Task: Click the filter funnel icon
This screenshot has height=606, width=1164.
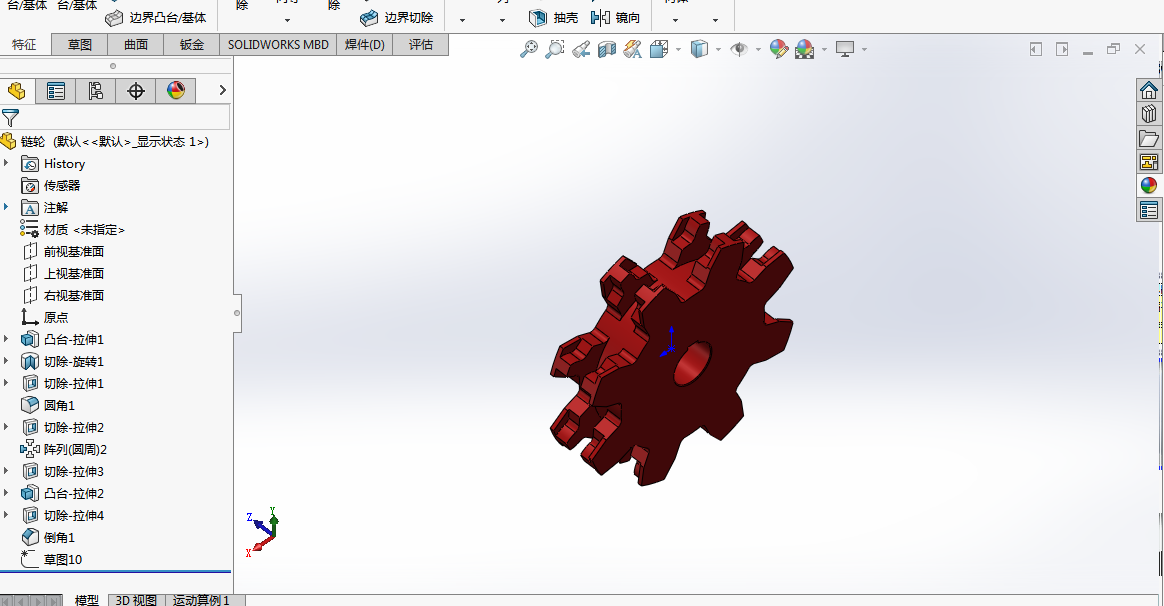Action: [10, 117]
